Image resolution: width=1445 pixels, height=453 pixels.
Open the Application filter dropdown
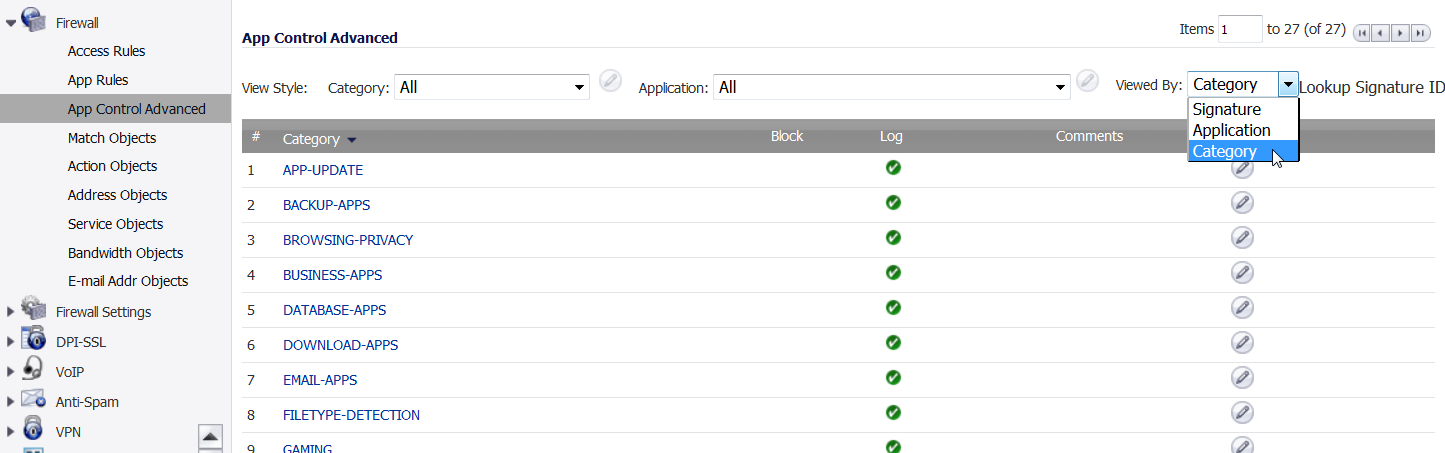coord(892,87)
